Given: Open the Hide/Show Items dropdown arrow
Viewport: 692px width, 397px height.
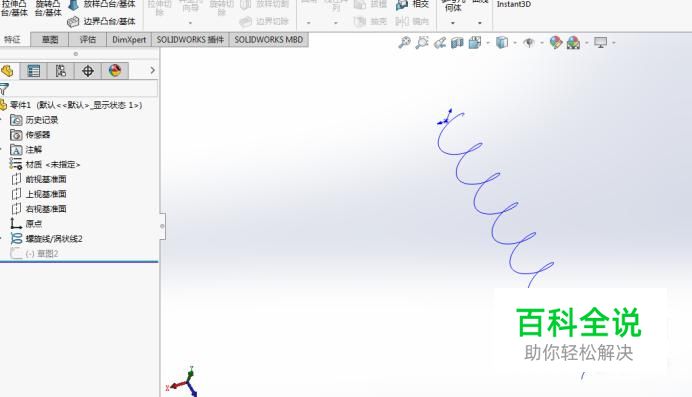Looking at the screenshot, I should click(x=542, y=43).
